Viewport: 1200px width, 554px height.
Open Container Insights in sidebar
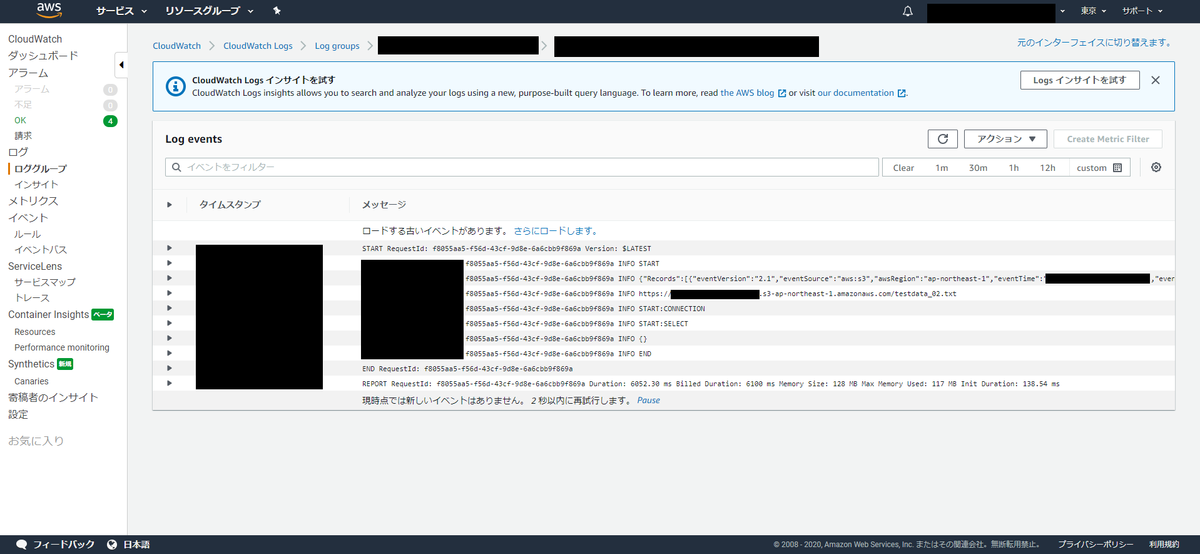click(48, 314)
